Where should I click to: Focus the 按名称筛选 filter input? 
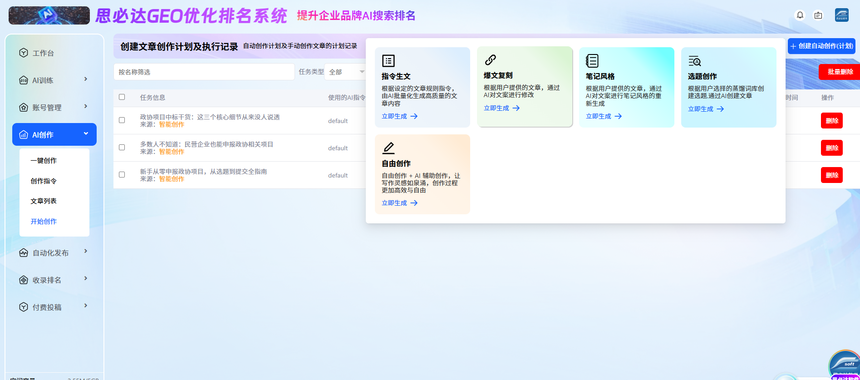(204, 72)
